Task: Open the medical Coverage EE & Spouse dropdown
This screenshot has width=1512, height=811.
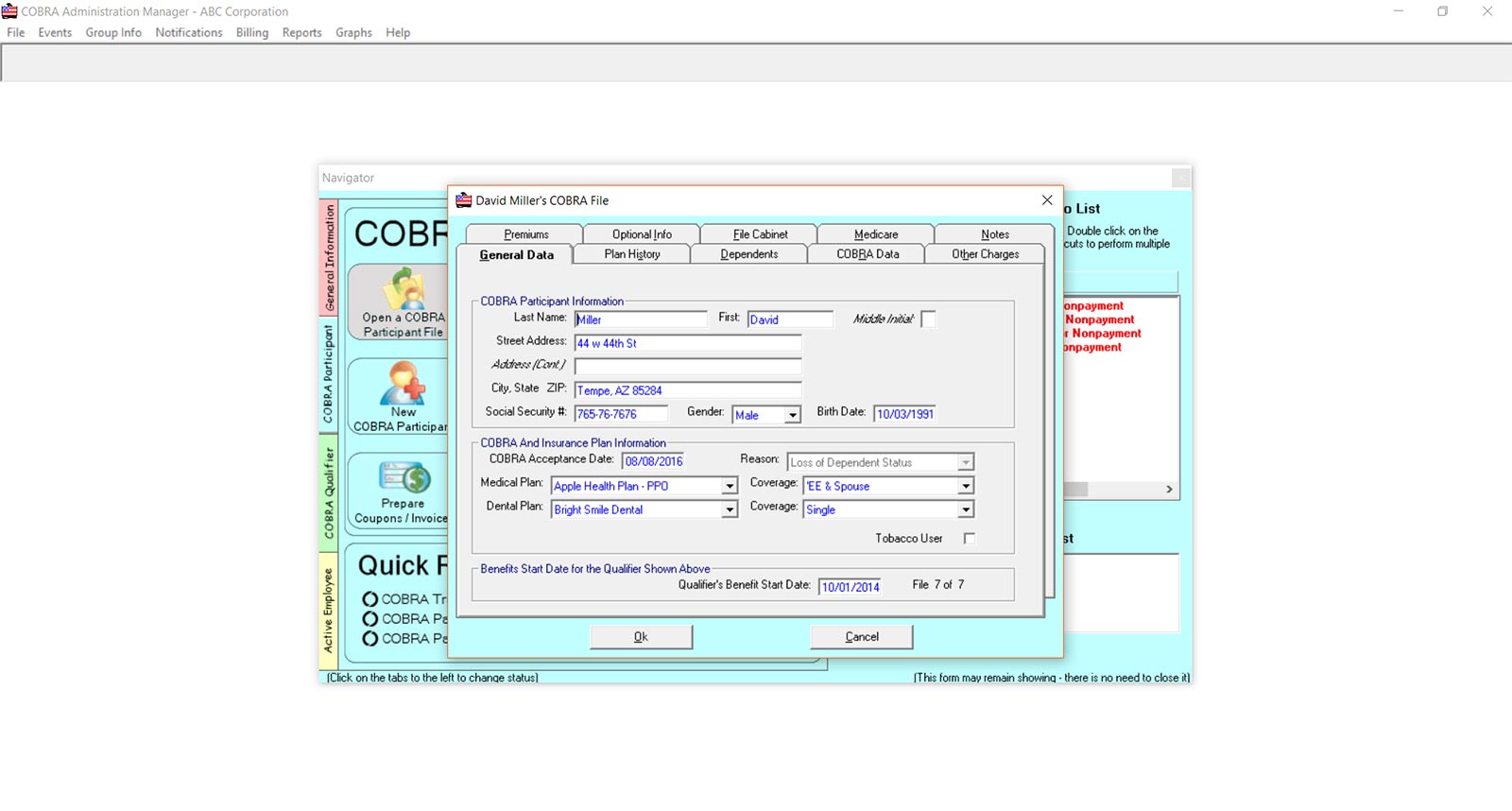Action: [965, 487]
